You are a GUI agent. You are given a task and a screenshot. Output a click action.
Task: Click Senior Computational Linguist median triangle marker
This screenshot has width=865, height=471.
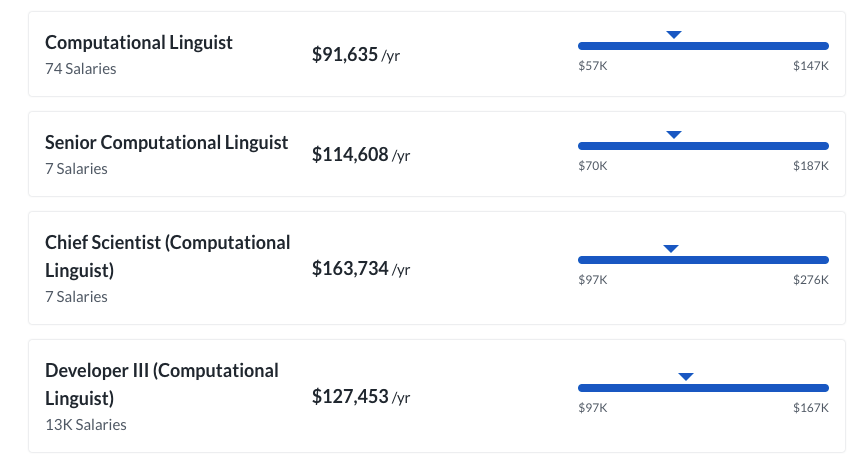[x=674, y=135]
